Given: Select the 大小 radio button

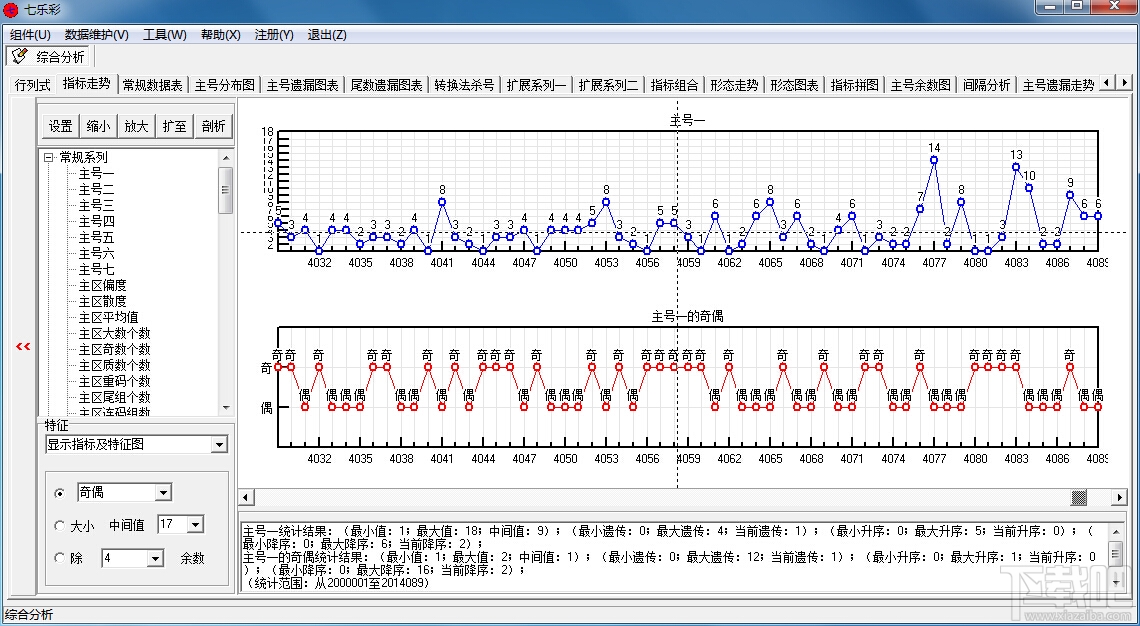Looking at the screenshot, I should coord(60,526).
